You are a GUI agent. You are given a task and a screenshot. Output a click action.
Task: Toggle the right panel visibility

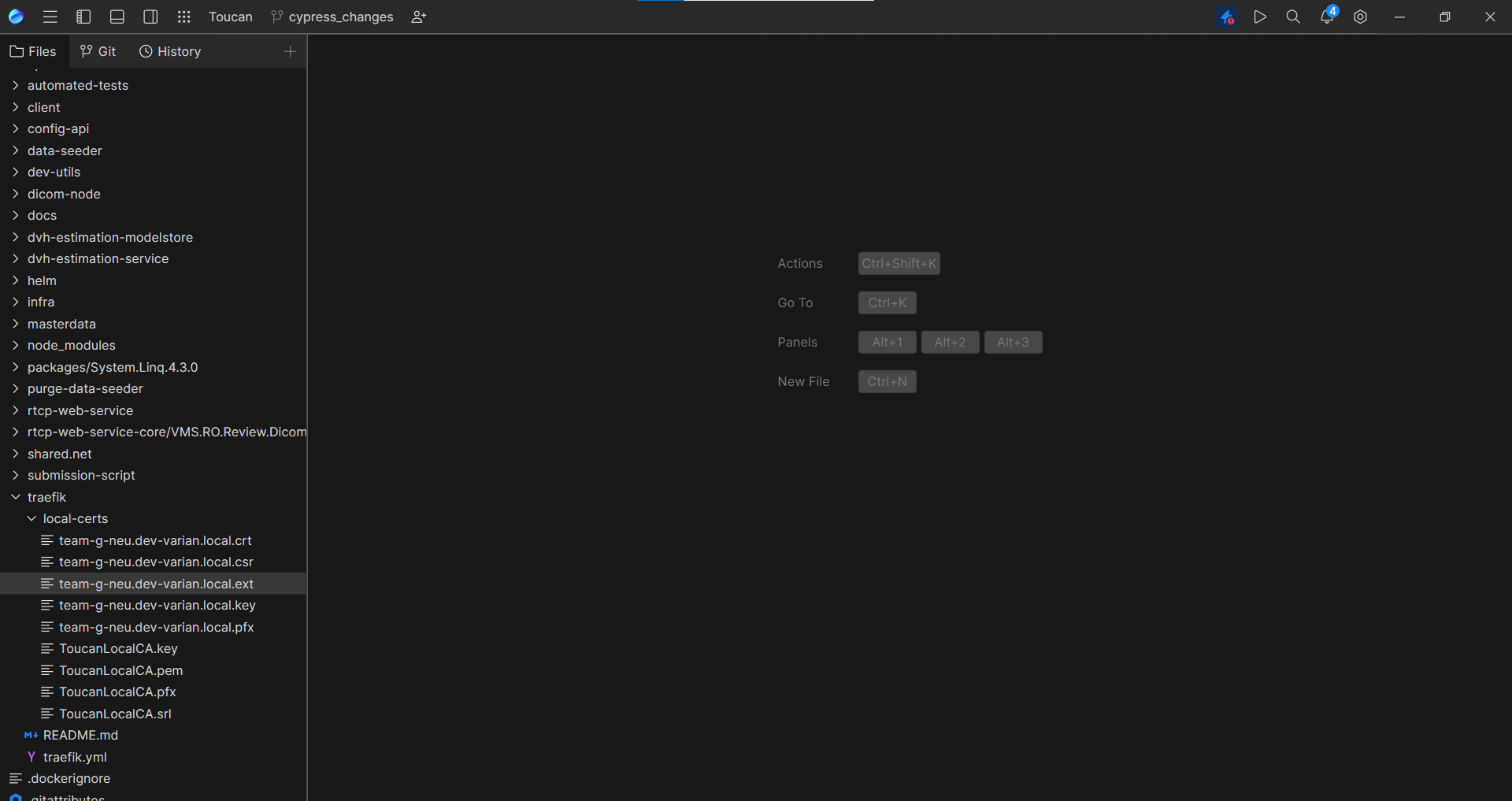click(150, 17)
